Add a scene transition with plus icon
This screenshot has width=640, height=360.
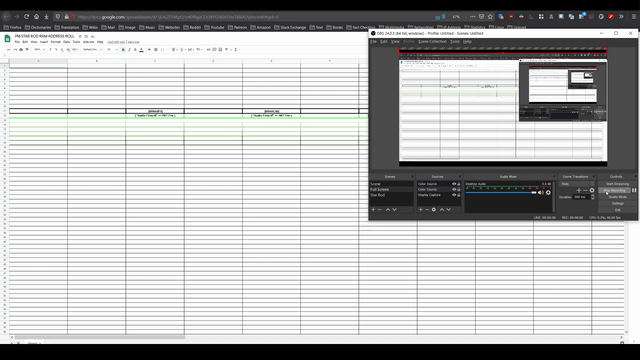pyautogui.click(x=579, y=190)
